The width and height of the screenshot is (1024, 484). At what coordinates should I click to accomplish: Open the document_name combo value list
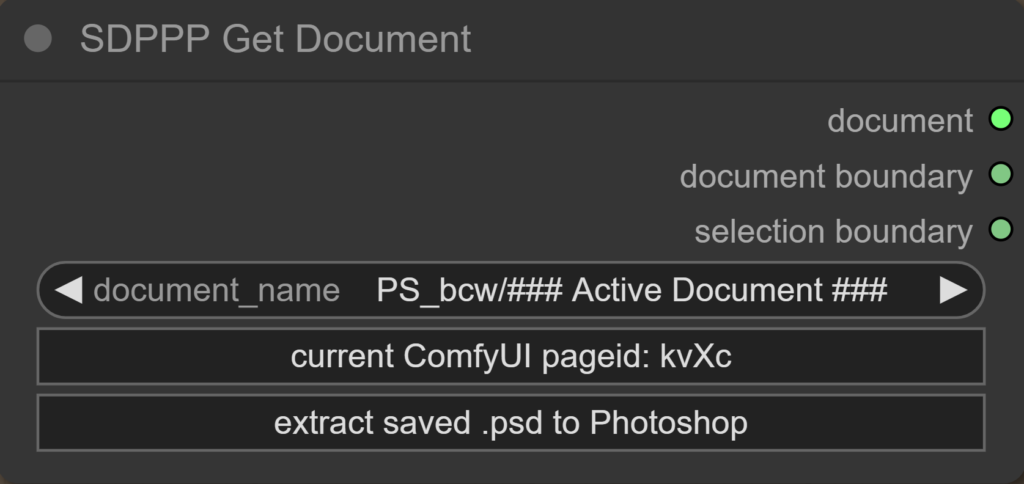point(630,290)
